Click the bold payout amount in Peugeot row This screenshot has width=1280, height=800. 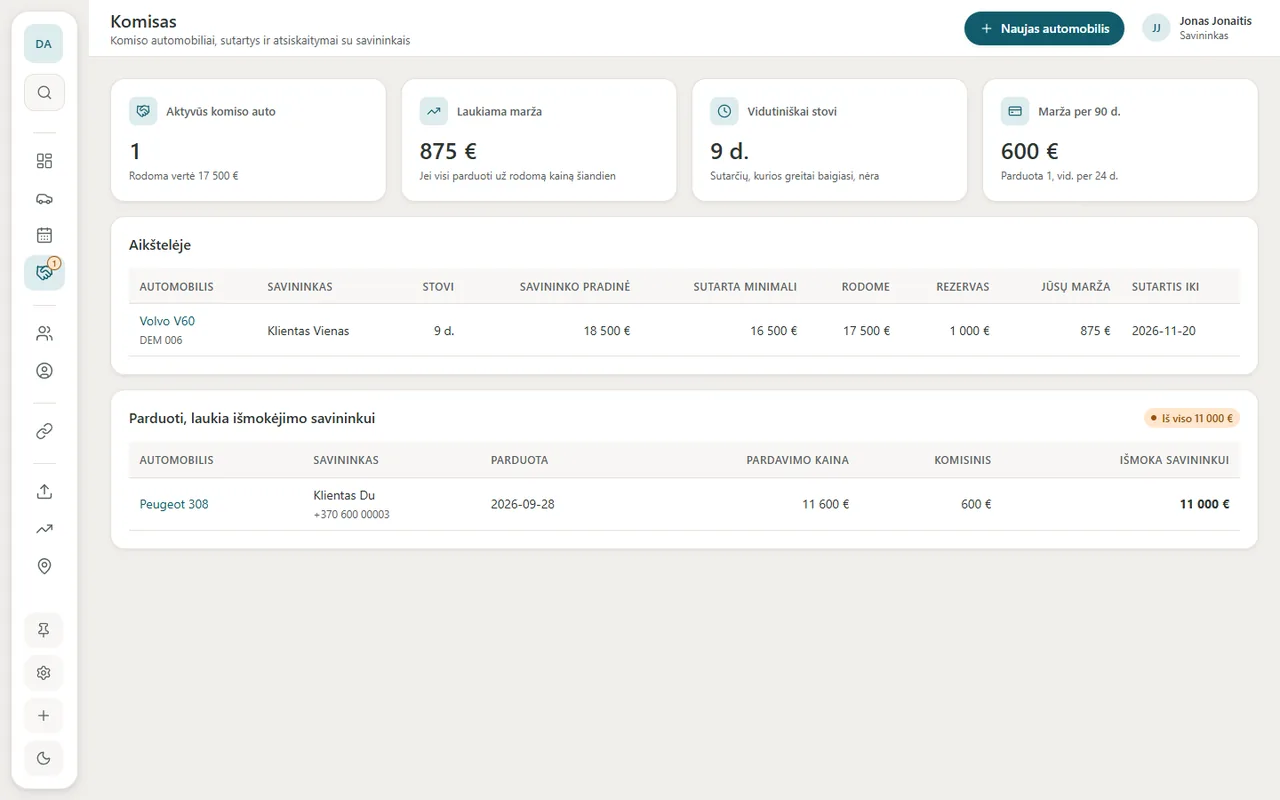[x=1204, y=504]
